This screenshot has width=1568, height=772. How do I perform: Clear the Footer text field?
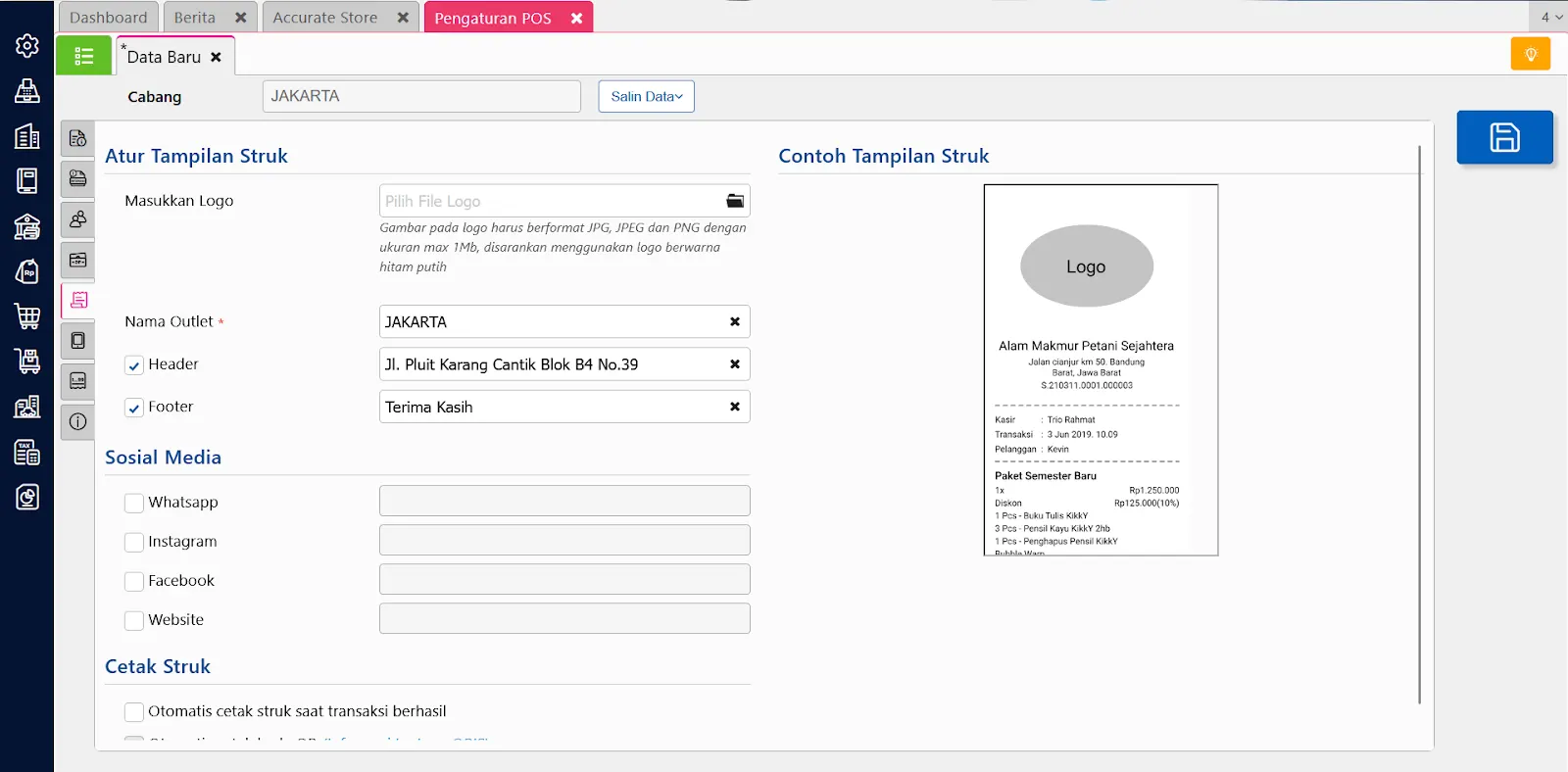735,407
